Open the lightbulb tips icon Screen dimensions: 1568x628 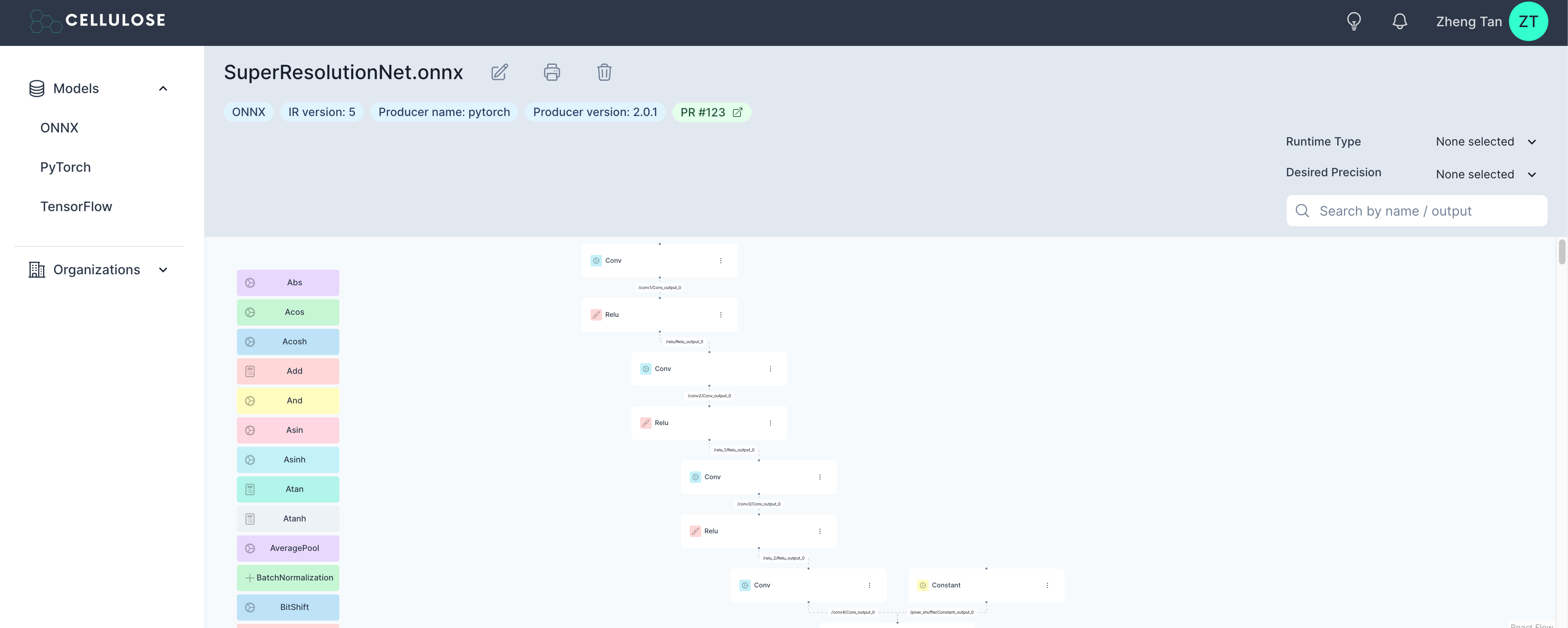pos(1354,21)
